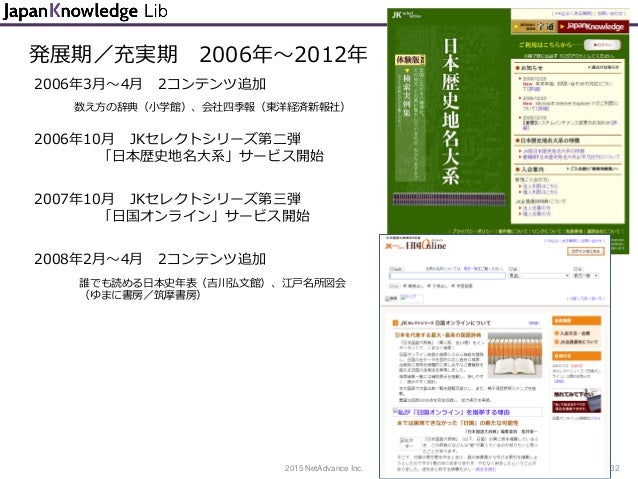Open the red JapanKnowledge banner
This screenshot has width=638, height=479.
pos(593,26)
